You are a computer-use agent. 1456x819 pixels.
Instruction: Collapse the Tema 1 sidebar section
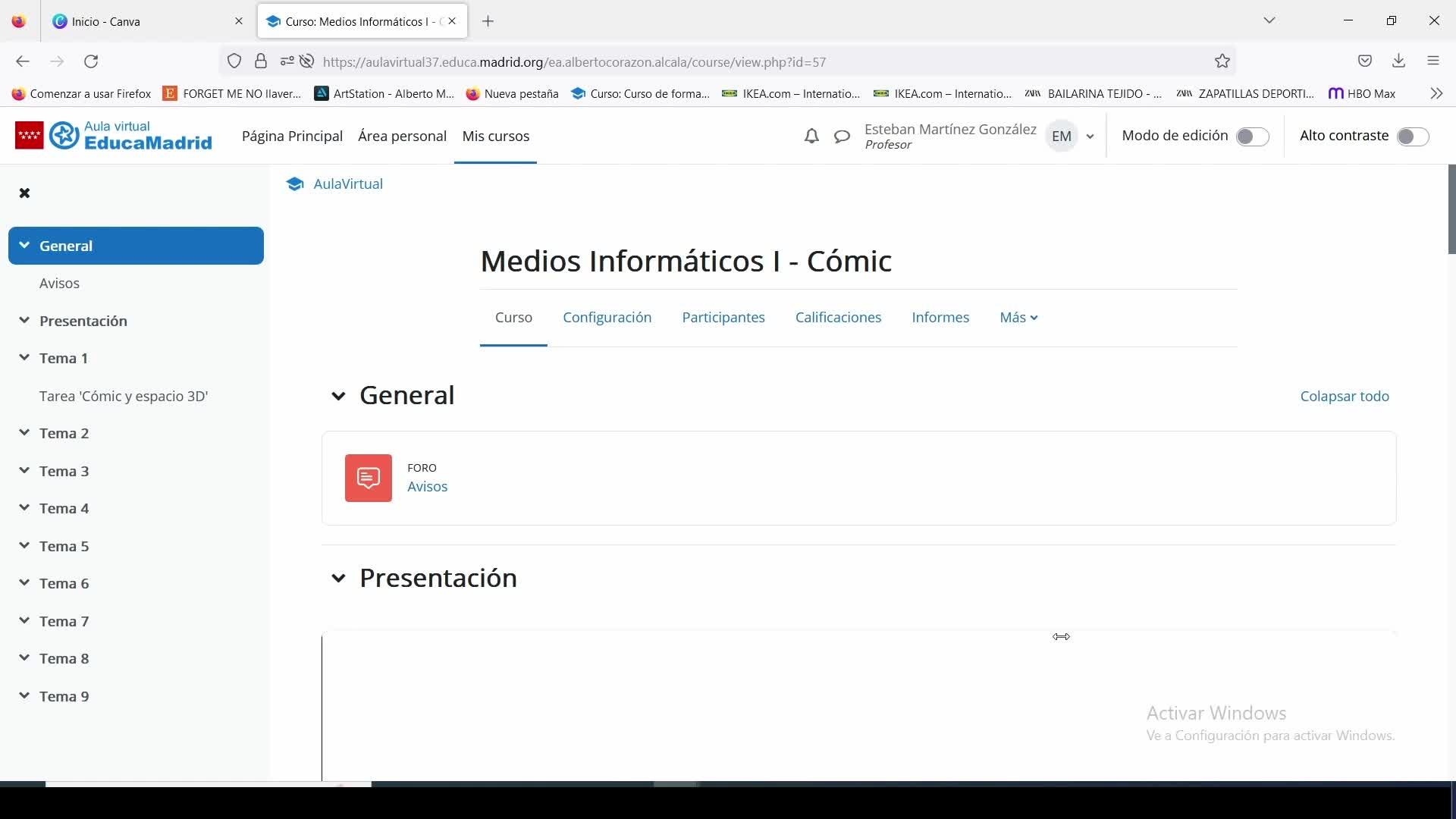click(24, 358)
